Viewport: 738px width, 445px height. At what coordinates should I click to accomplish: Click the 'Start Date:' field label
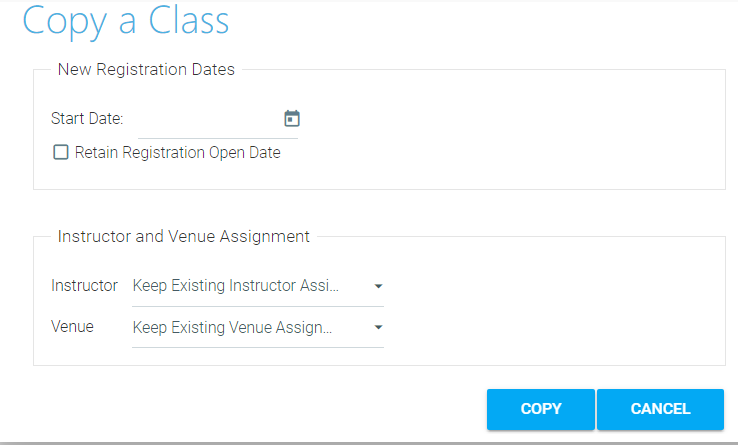(x=87, y=119)
